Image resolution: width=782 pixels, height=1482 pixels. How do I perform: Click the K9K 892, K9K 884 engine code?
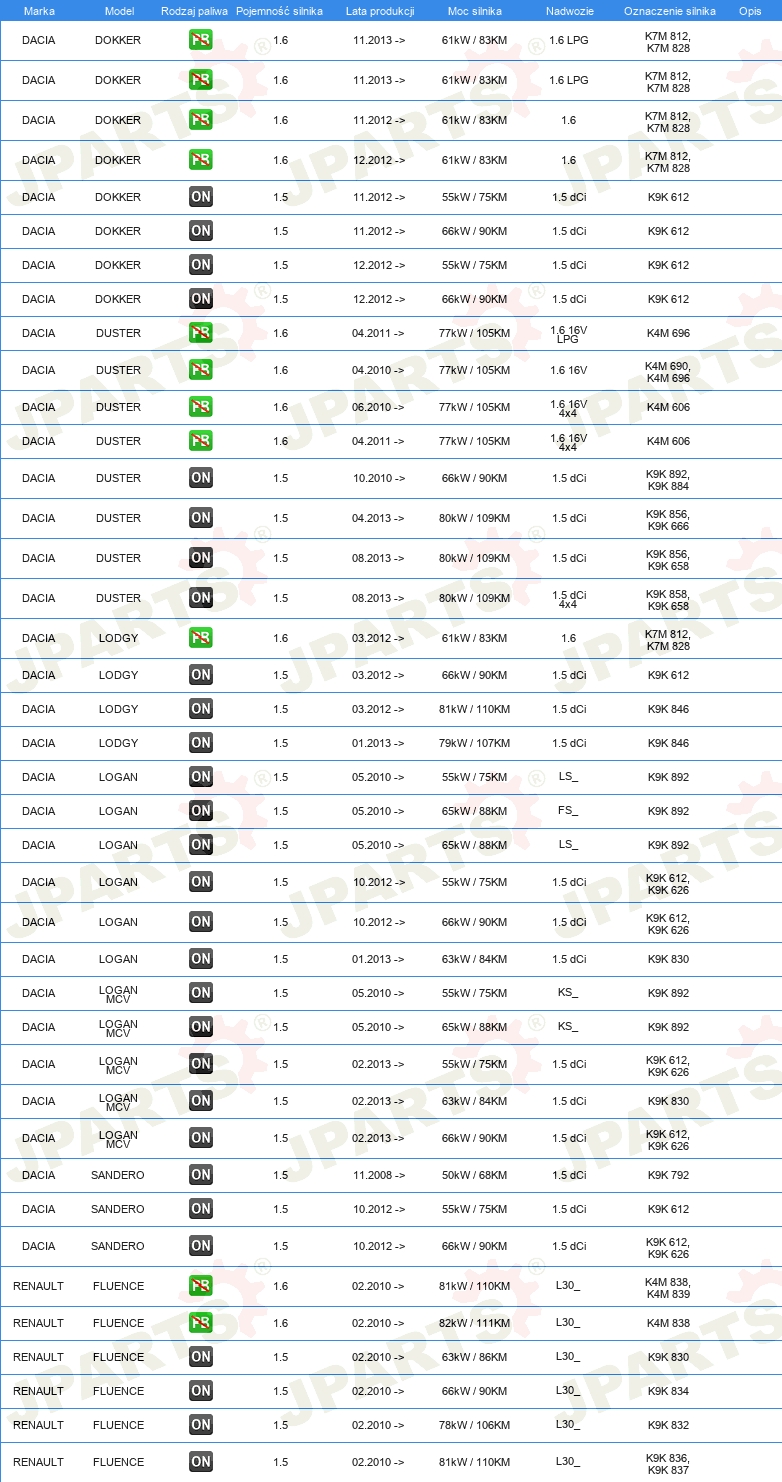(x=668, y=478)
